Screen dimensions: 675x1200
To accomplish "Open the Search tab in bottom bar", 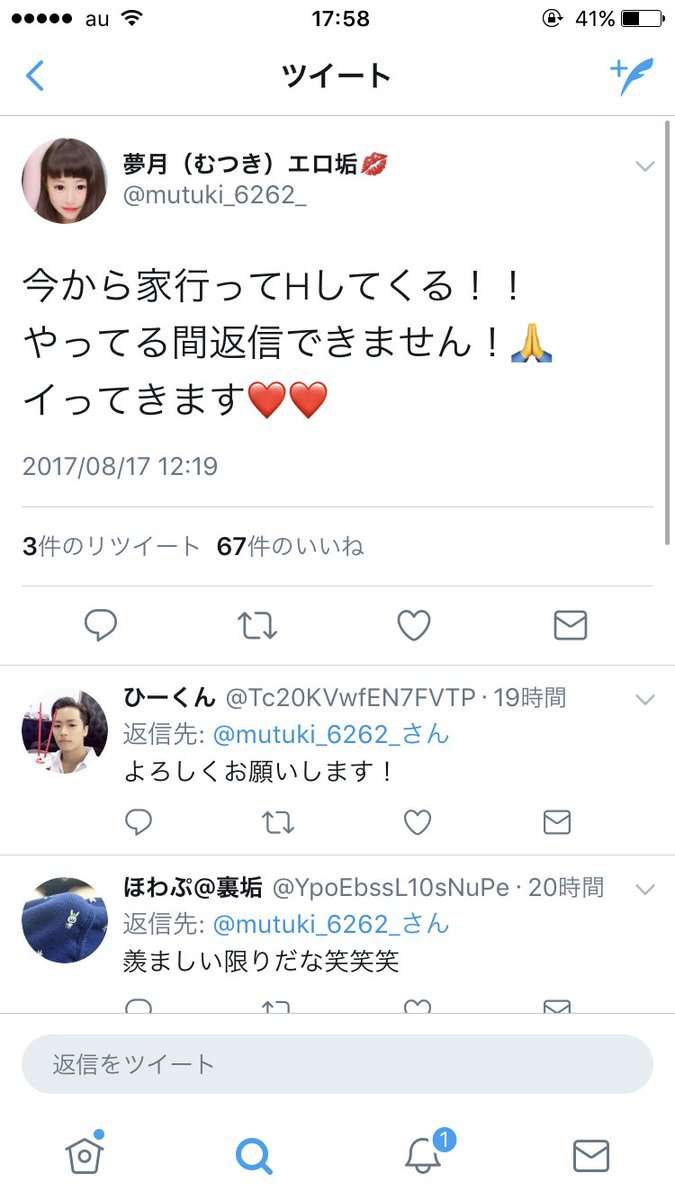I will [254, 1156].
